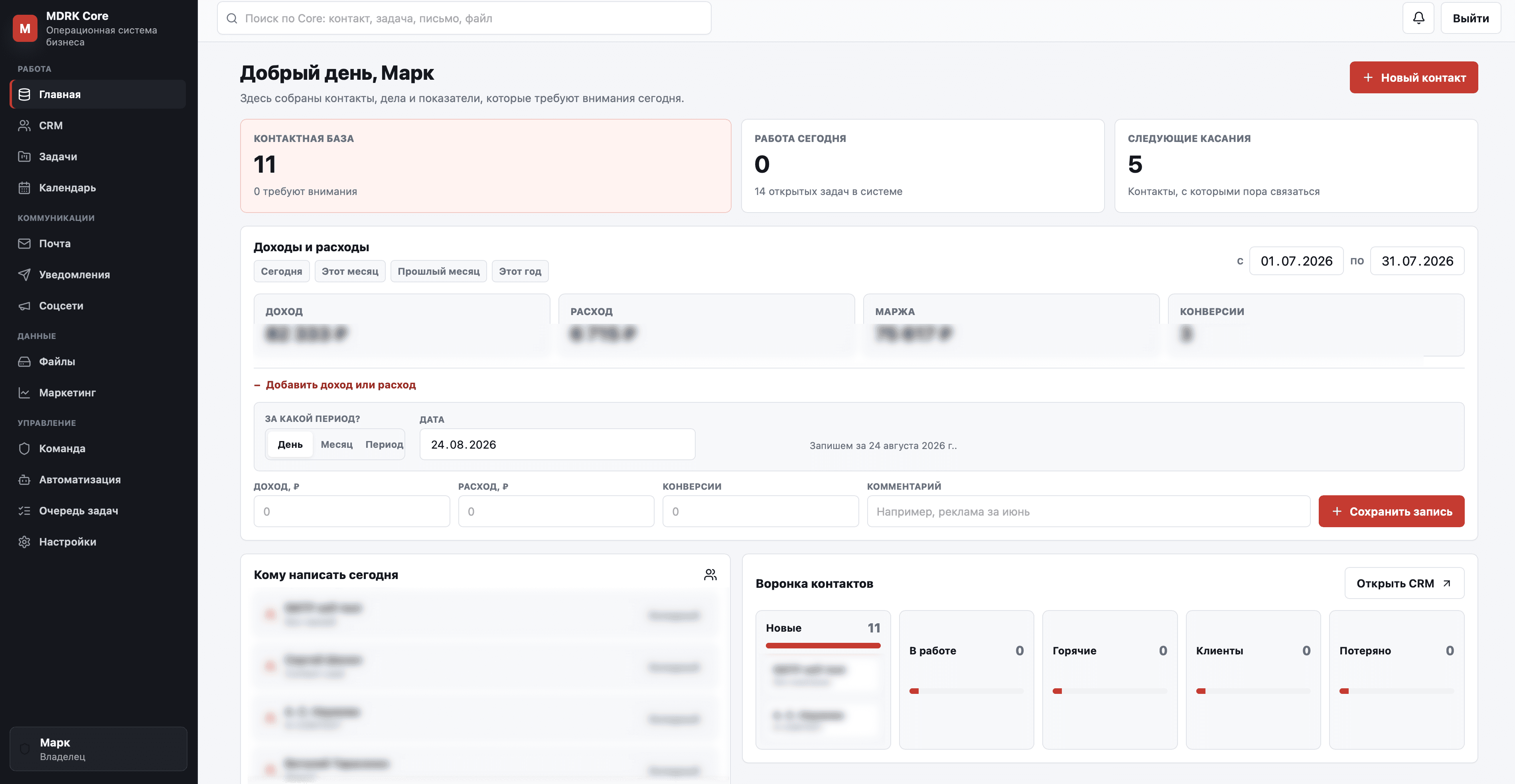Screen dimensions: 1515x784
Task: Click the Файлы drive icon
Action: (x=24, y=362)
